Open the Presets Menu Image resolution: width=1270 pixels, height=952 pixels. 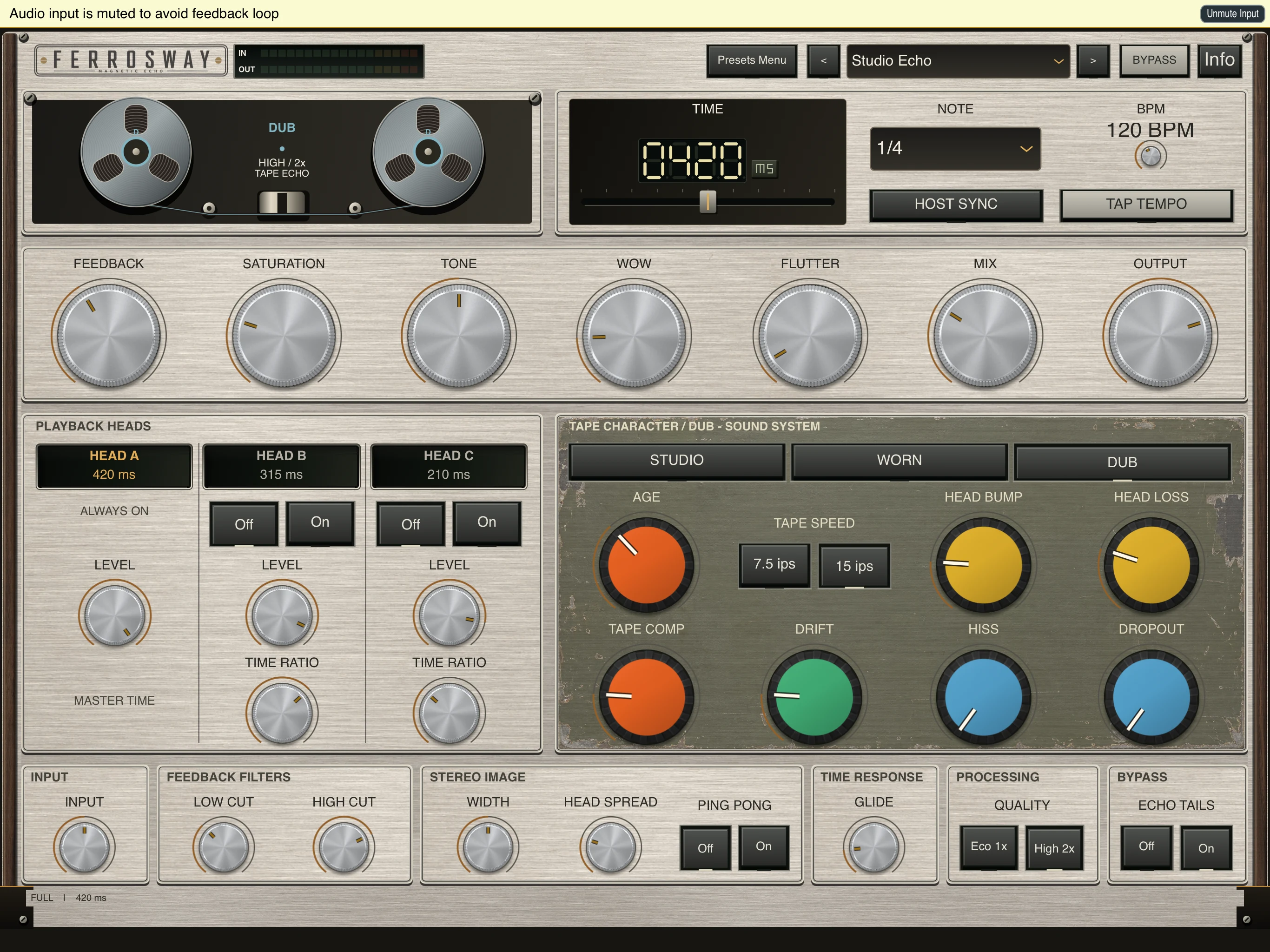(752, 60)
